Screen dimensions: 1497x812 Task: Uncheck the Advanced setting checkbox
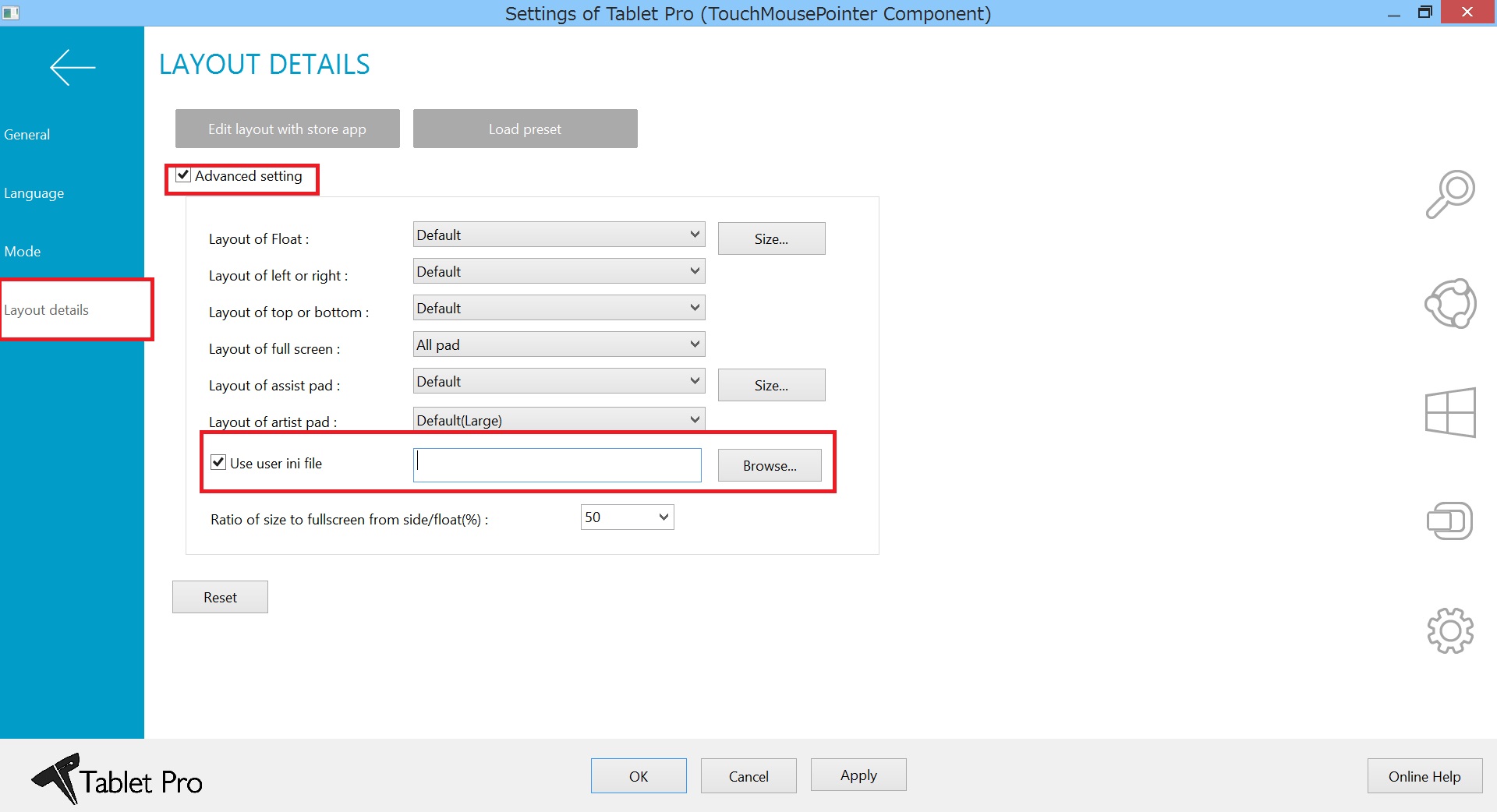click(x=182, y=176)
